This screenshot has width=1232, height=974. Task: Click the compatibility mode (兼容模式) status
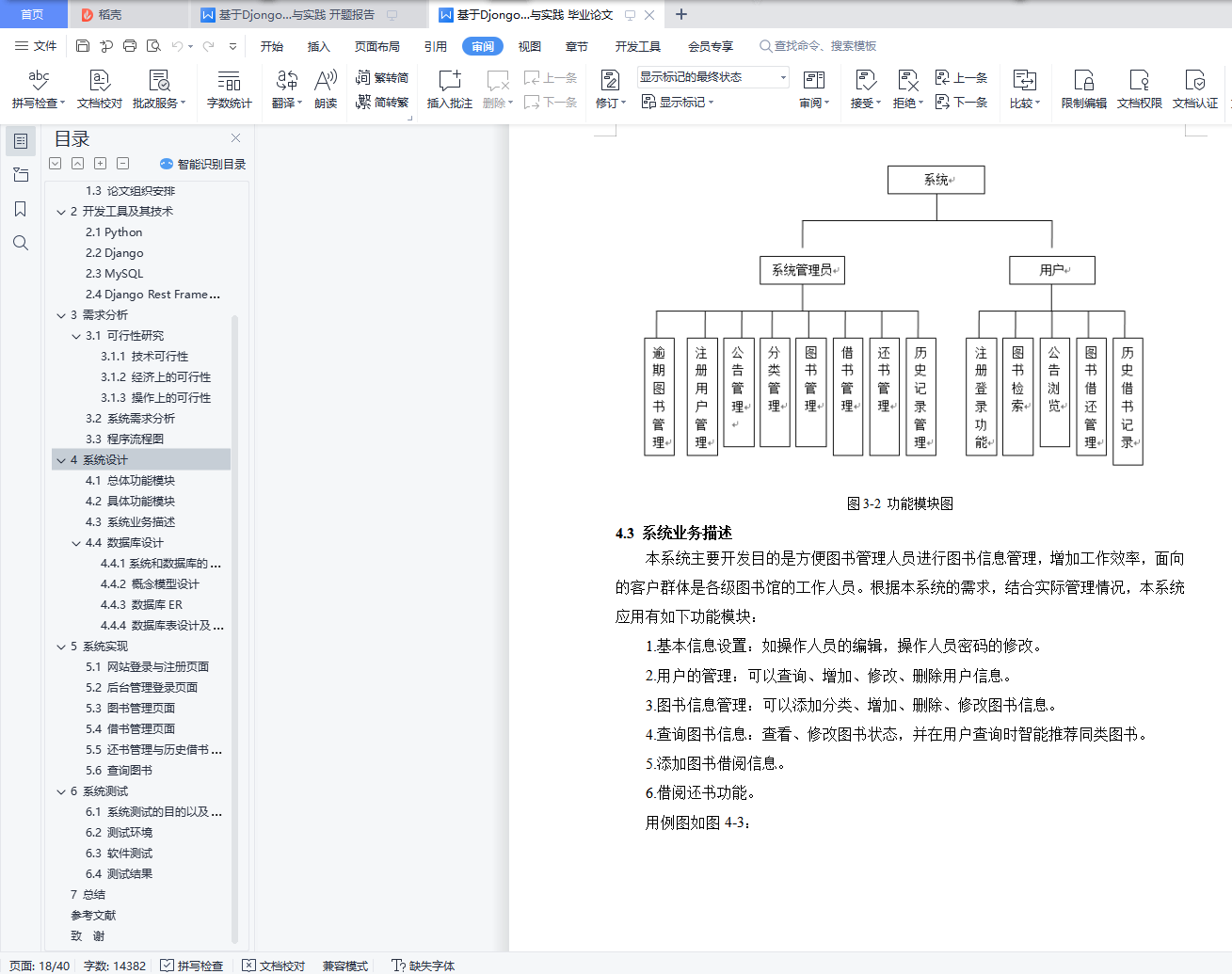[345, 966]
